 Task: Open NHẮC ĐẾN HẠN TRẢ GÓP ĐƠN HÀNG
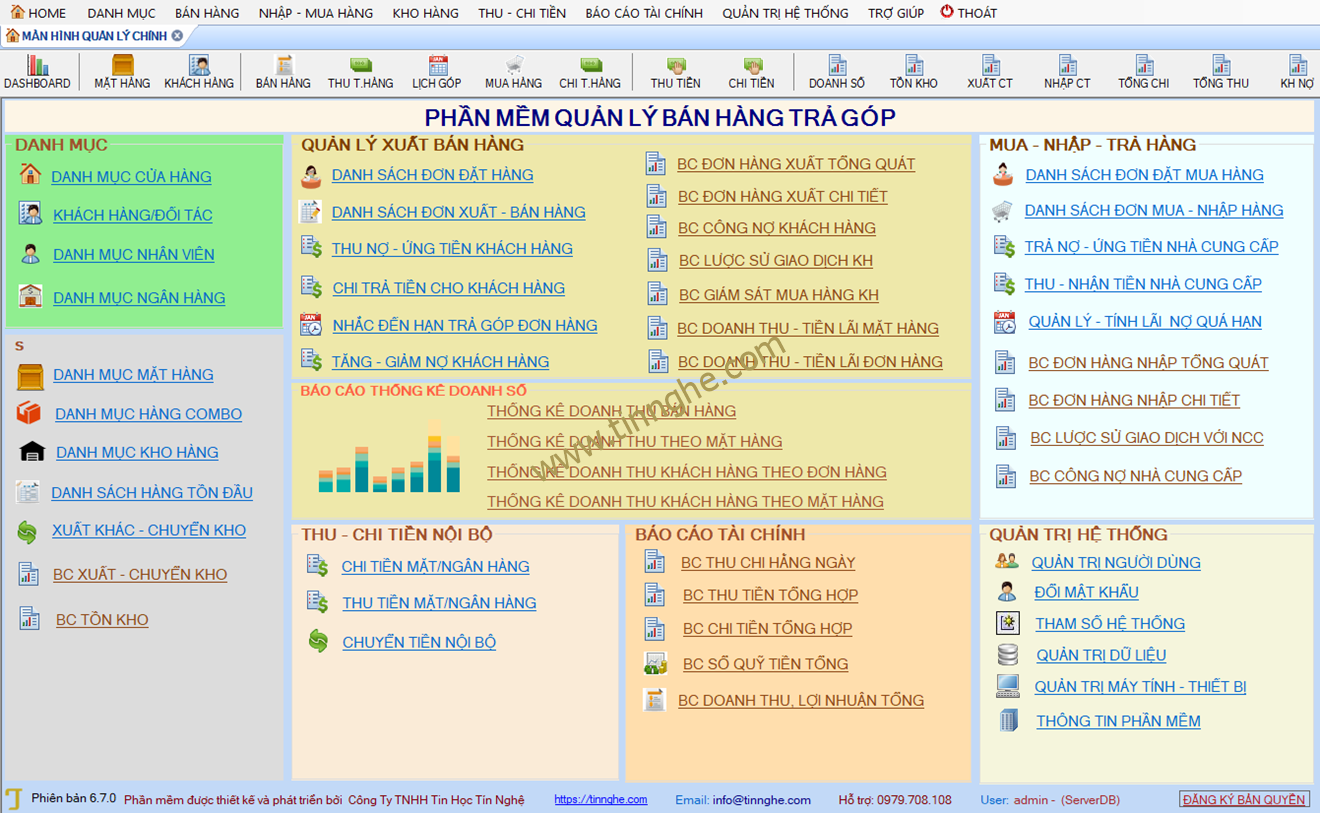pyautogui.click(x=465, y=325)
